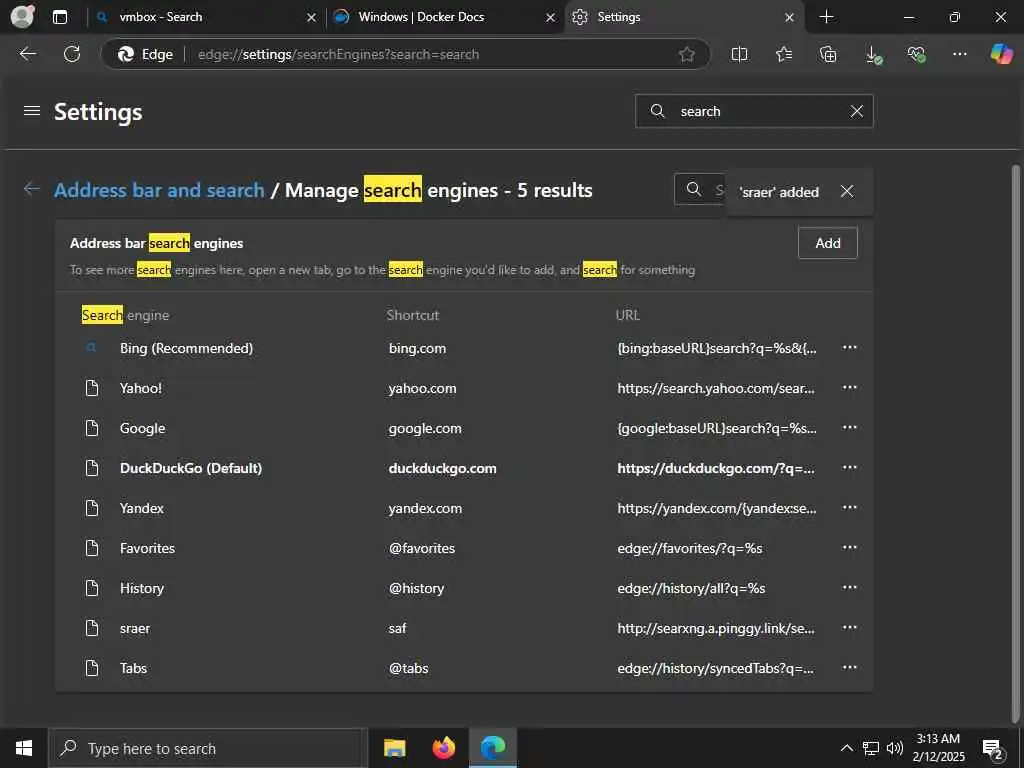Click the URL column header
Screen dimensions: 1024x768
pos(627,315)
